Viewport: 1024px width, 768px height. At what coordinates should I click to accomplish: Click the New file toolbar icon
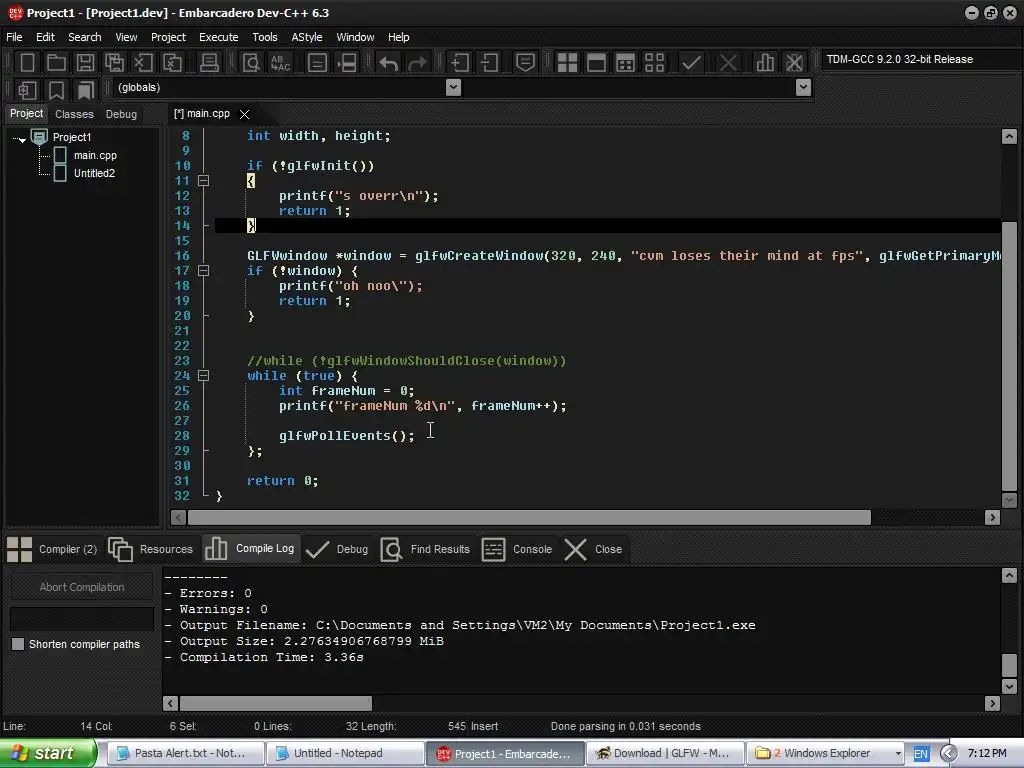pos(27,63)
